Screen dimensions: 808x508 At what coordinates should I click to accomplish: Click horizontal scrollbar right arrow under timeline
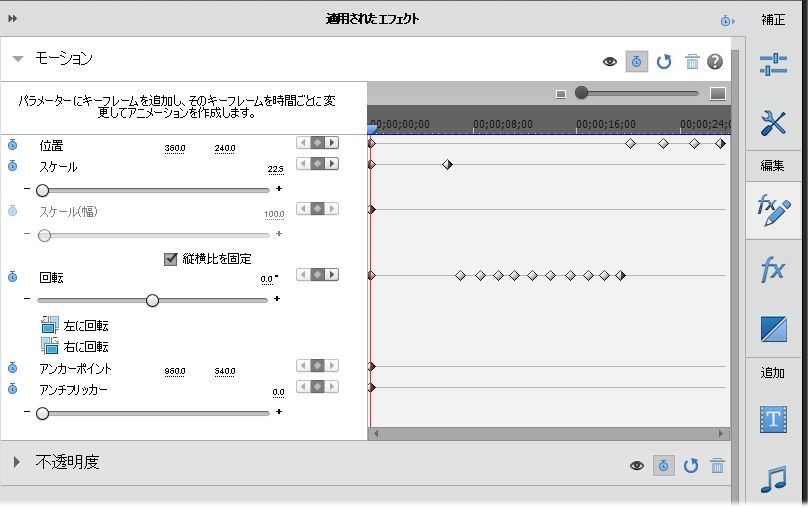[x=721, y=434]
